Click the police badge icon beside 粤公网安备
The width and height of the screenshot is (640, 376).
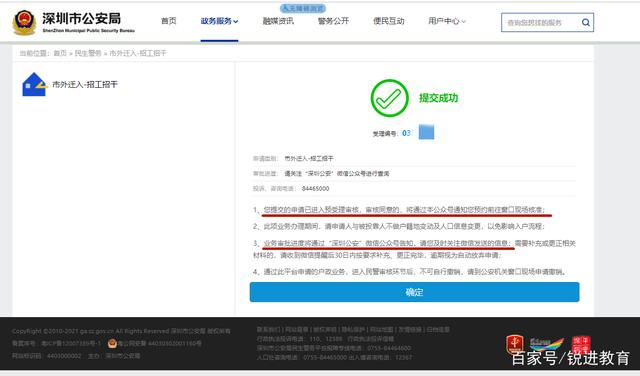[112, 344]
